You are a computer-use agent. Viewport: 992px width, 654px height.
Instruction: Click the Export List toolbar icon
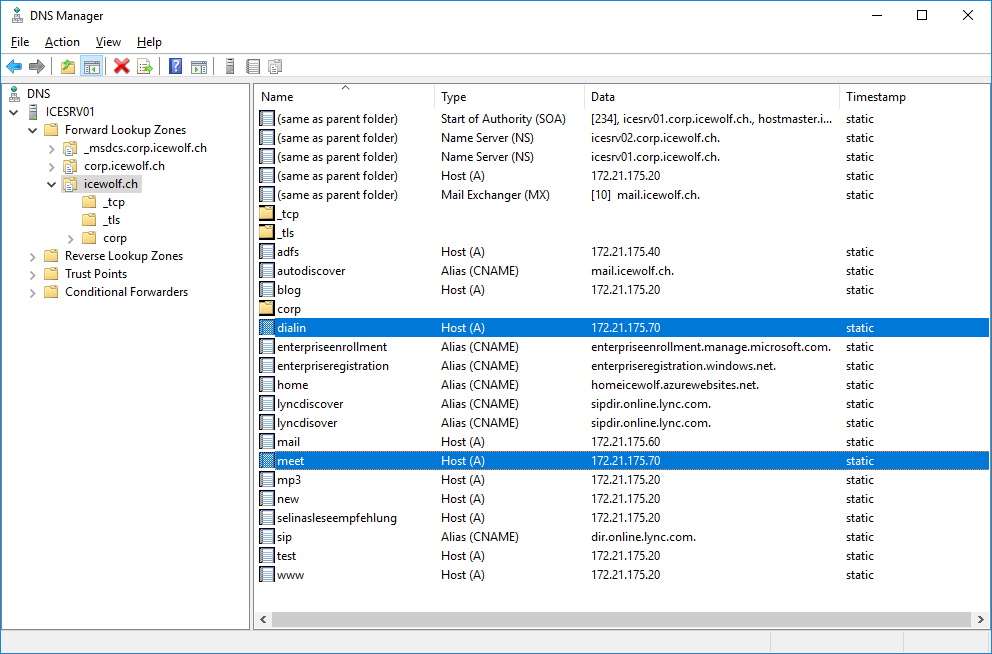[x=145, y=66]
